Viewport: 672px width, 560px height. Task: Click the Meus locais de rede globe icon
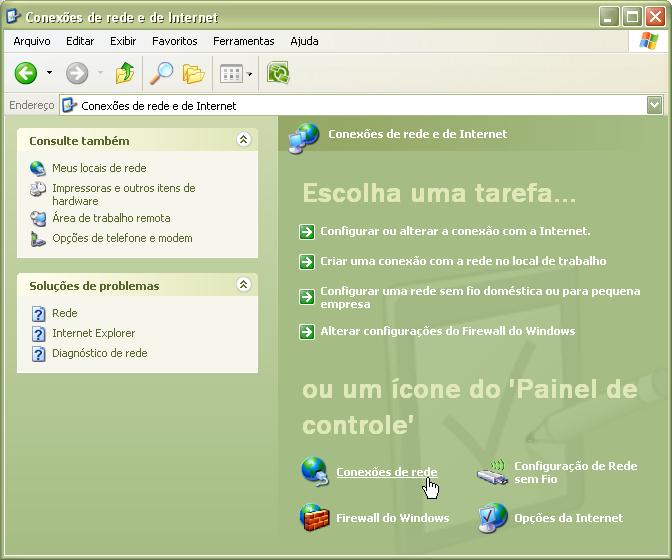point(38,168)
